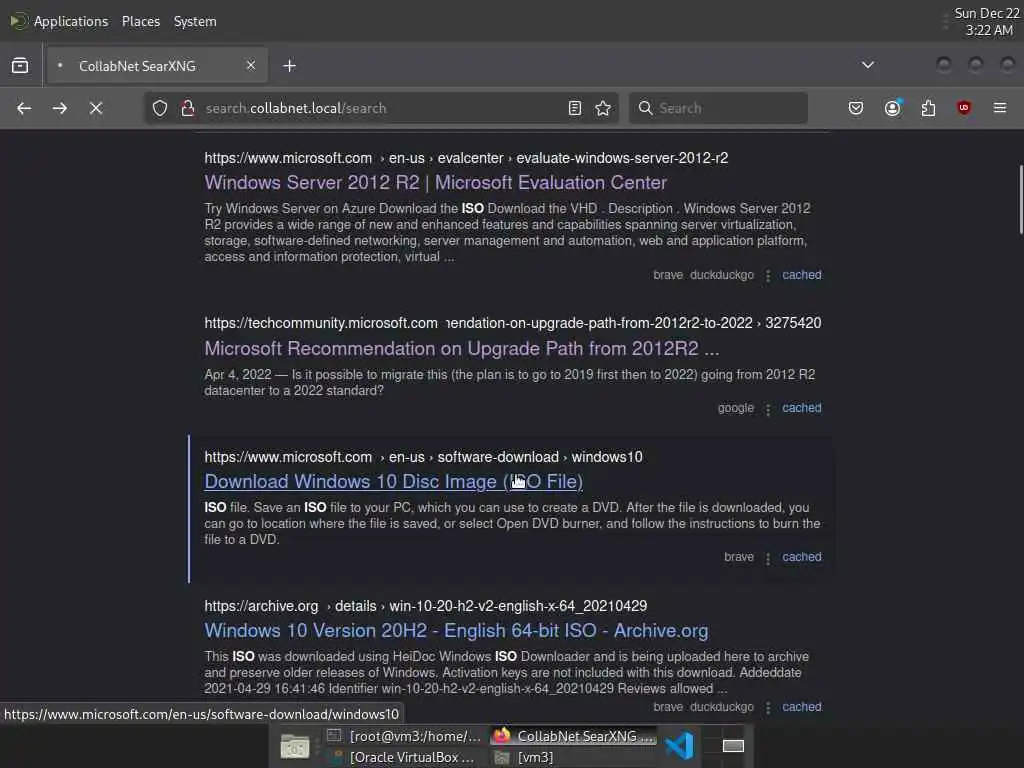Click the microsoft.com evalcenter URL text
1024x768 pixels.
click(466, 159)
